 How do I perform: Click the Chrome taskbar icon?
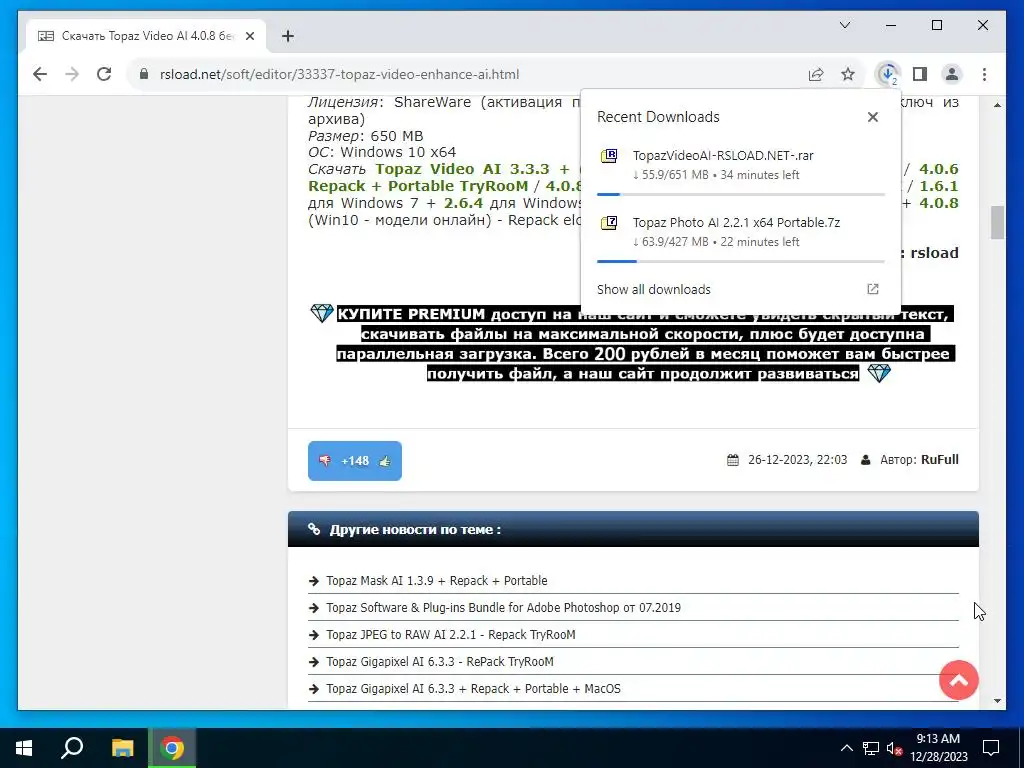[x=172, y=748]
